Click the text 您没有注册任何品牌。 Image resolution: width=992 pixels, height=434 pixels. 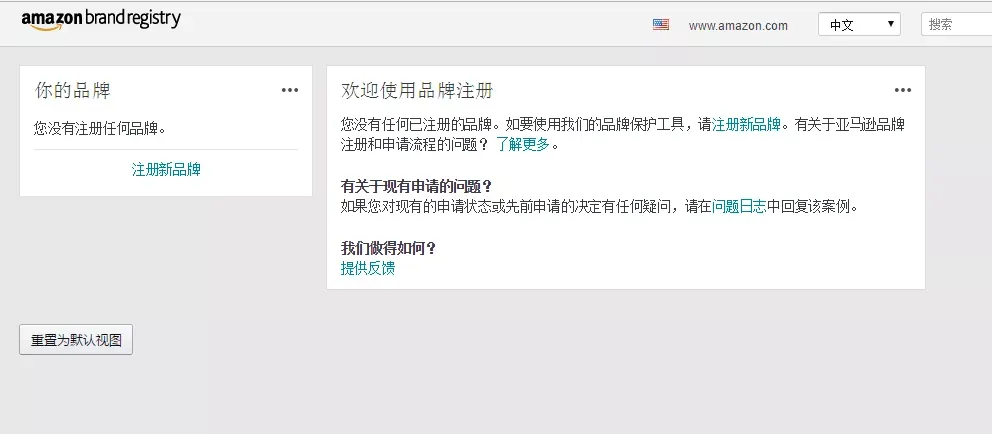(x=99, y=129)
